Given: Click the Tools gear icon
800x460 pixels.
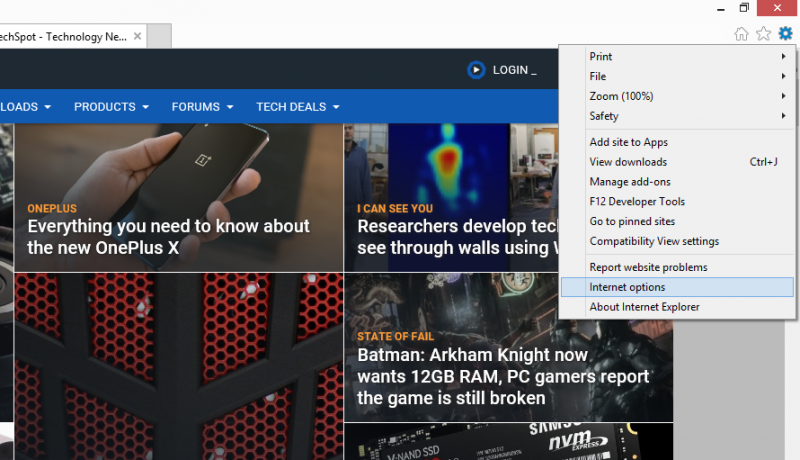Looking at the screenshot, I should click(785, 34).
